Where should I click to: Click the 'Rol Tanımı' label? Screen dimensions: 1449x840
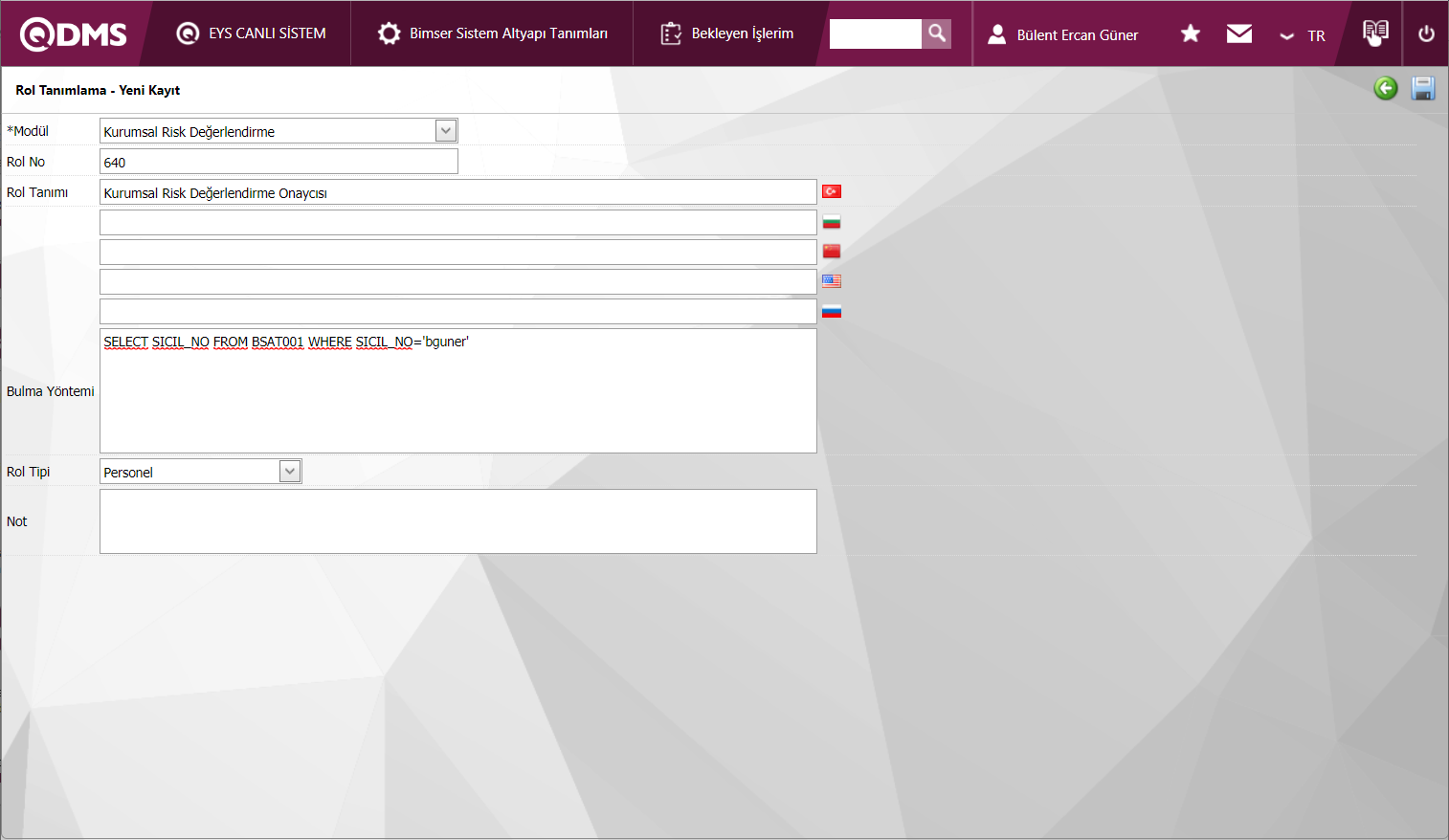[37, 192]
